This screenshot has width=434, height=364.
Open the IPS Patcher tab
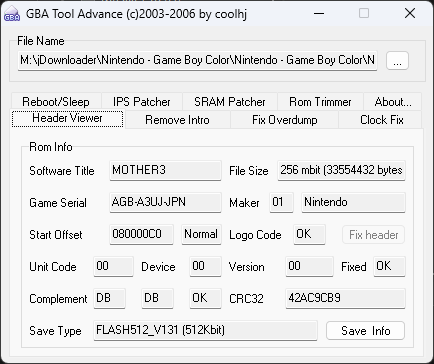coord(142,102)
